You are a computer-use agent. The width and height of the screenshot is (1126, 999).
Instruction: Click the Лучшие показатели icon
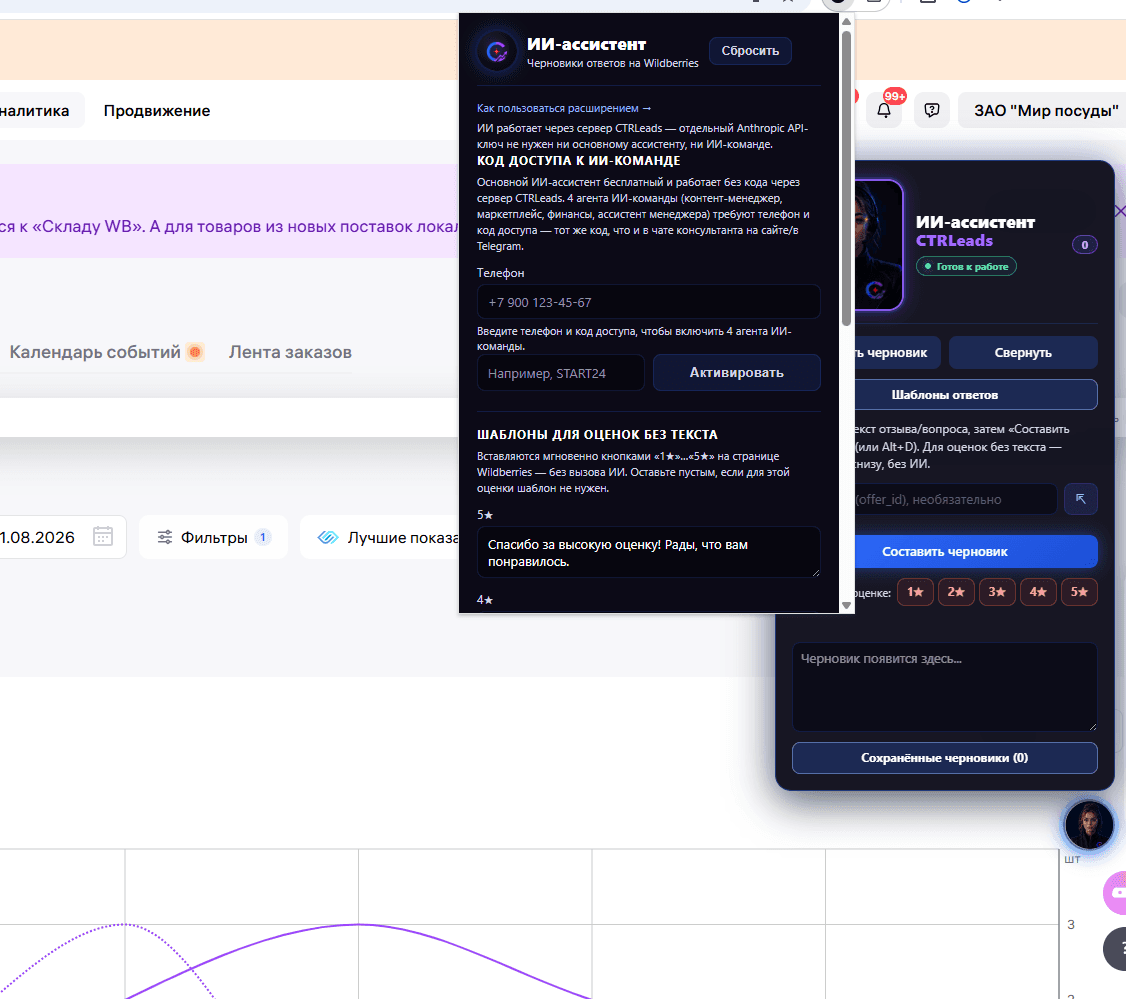click(x=328, y=537)
